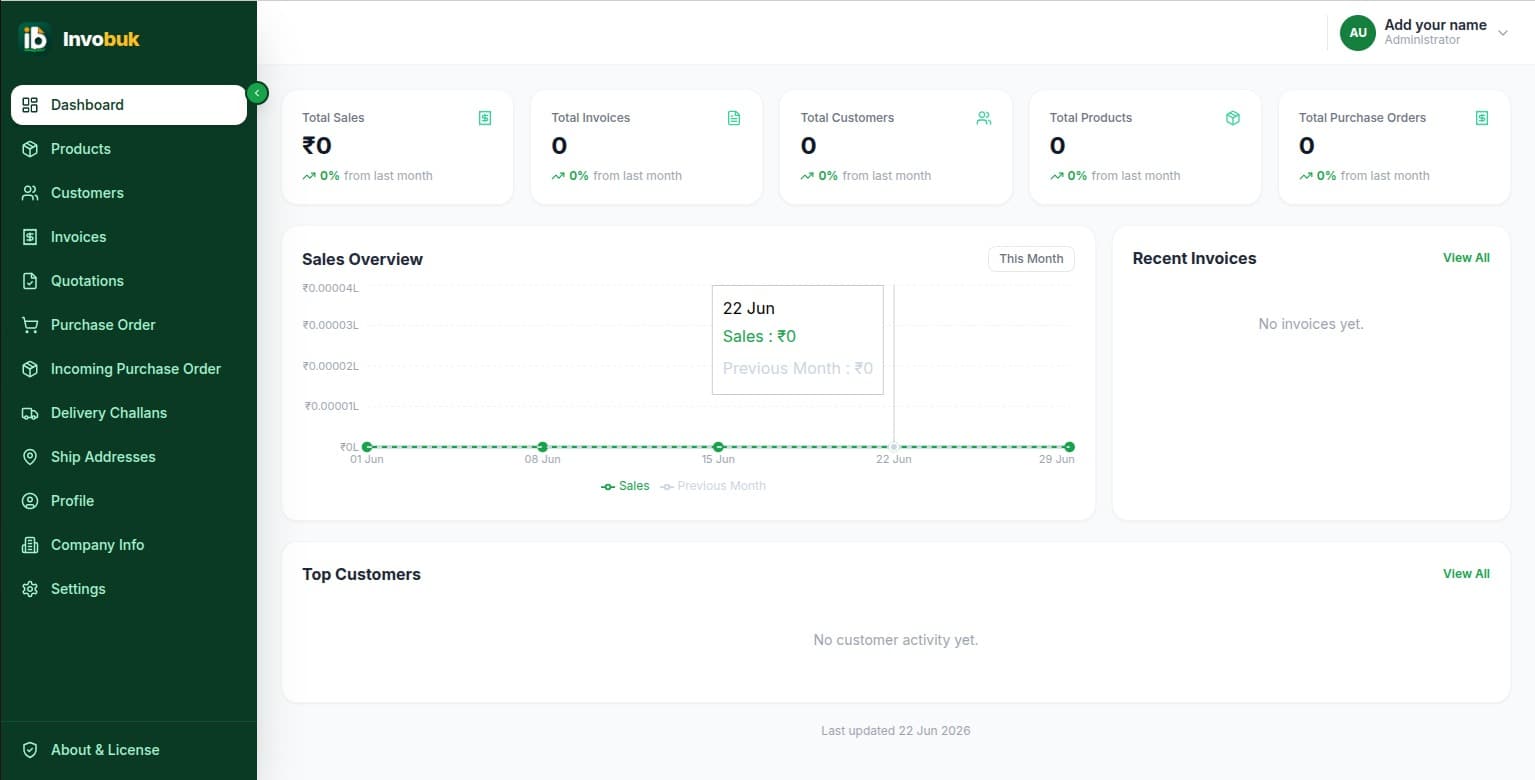Go to the Products page
The image size is (1535, 780).
(129, 149)
